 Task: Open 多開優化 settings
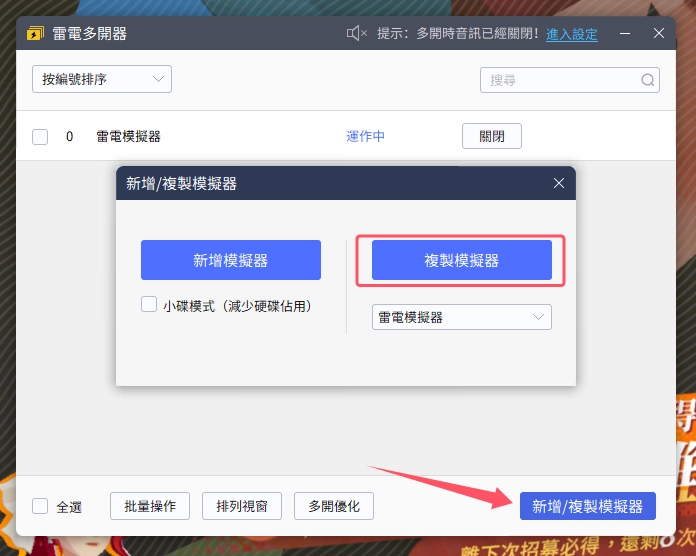(334, 506)
